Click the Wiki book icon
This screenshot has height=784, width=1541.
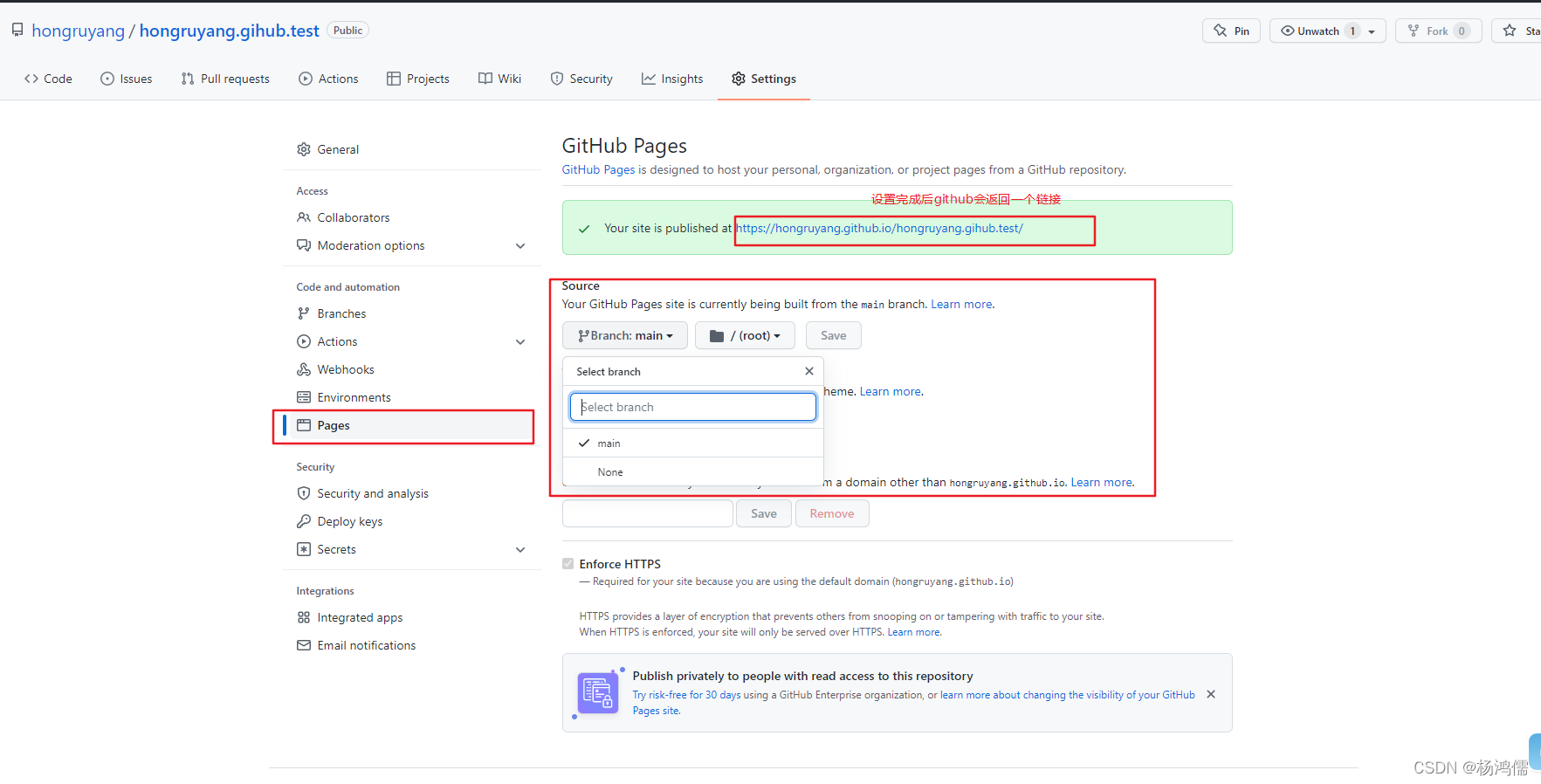[485, 79]
